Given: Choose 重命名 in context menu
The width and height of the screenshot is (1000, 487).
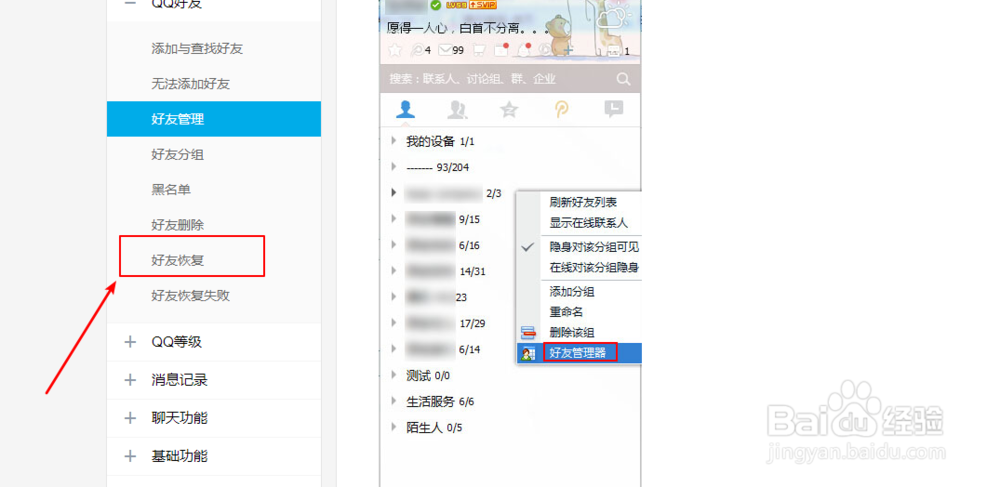Looking at the screenshot, I should tap(579, 312).
